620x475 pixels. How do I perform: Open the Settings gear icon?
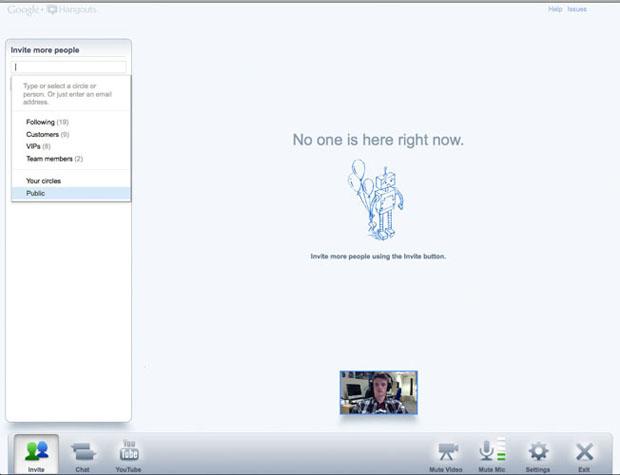538,451
